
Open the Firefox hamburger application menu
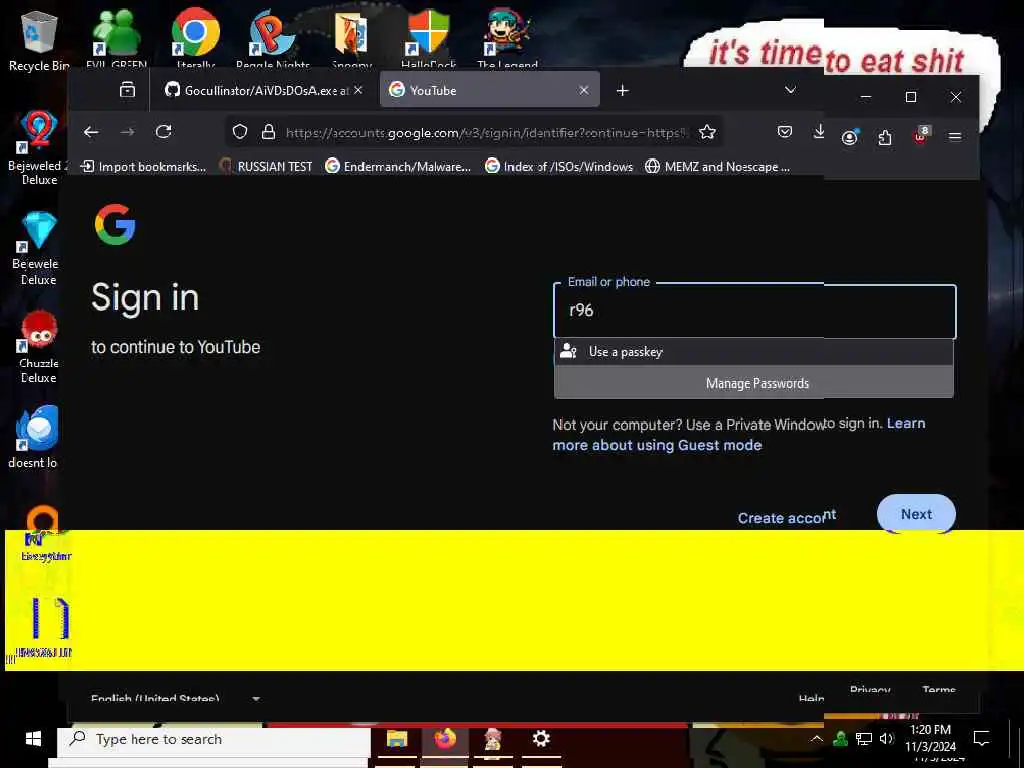(x=955, y=136)
